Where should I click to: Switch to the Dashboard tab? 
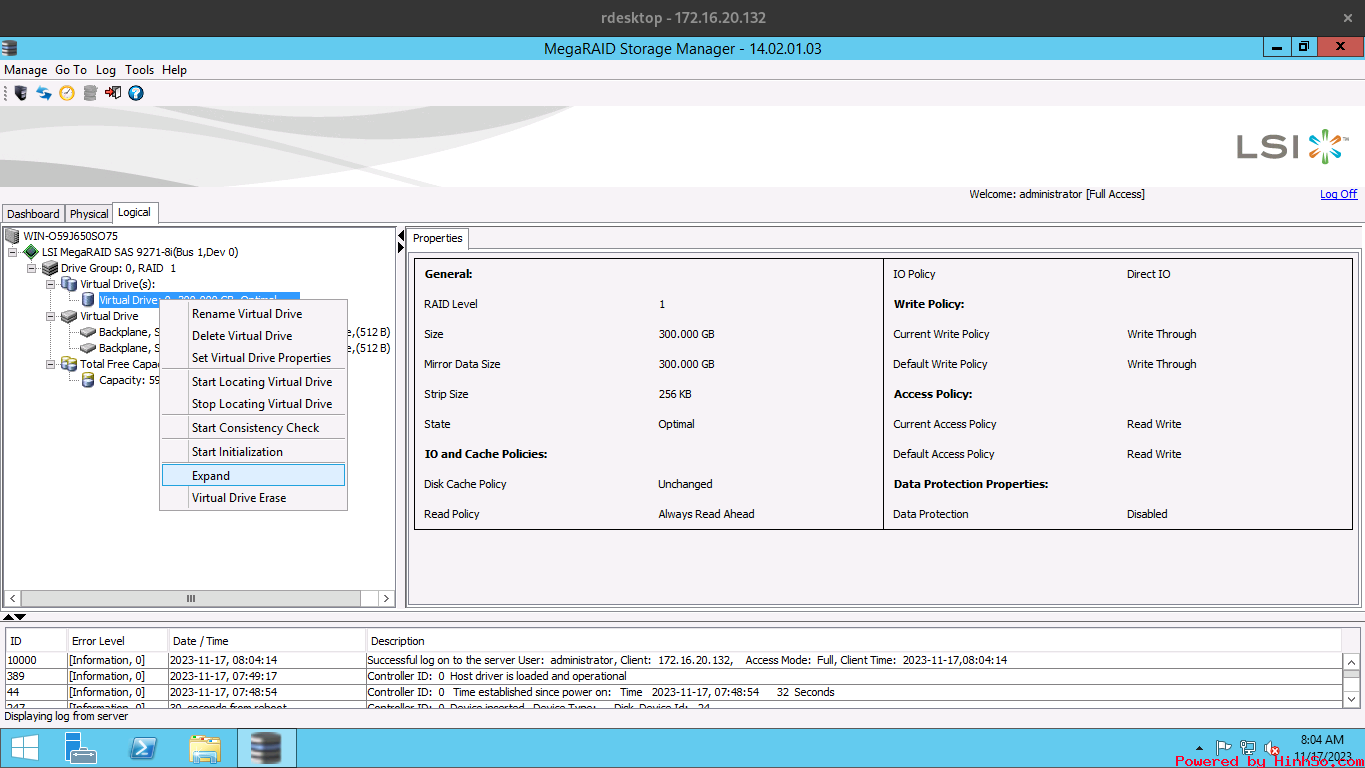coord(33,214)
